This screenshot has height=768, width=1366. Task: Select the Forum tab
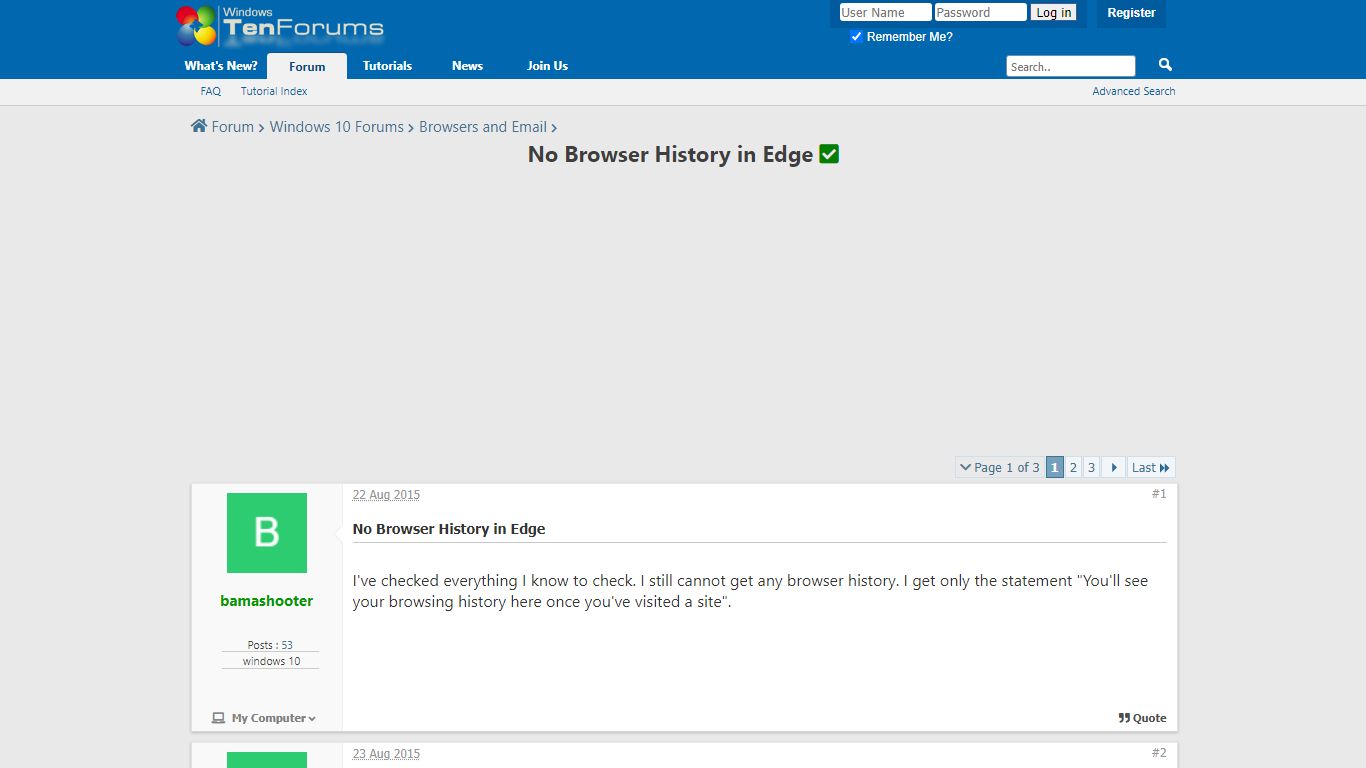click(x=307, y=66)
